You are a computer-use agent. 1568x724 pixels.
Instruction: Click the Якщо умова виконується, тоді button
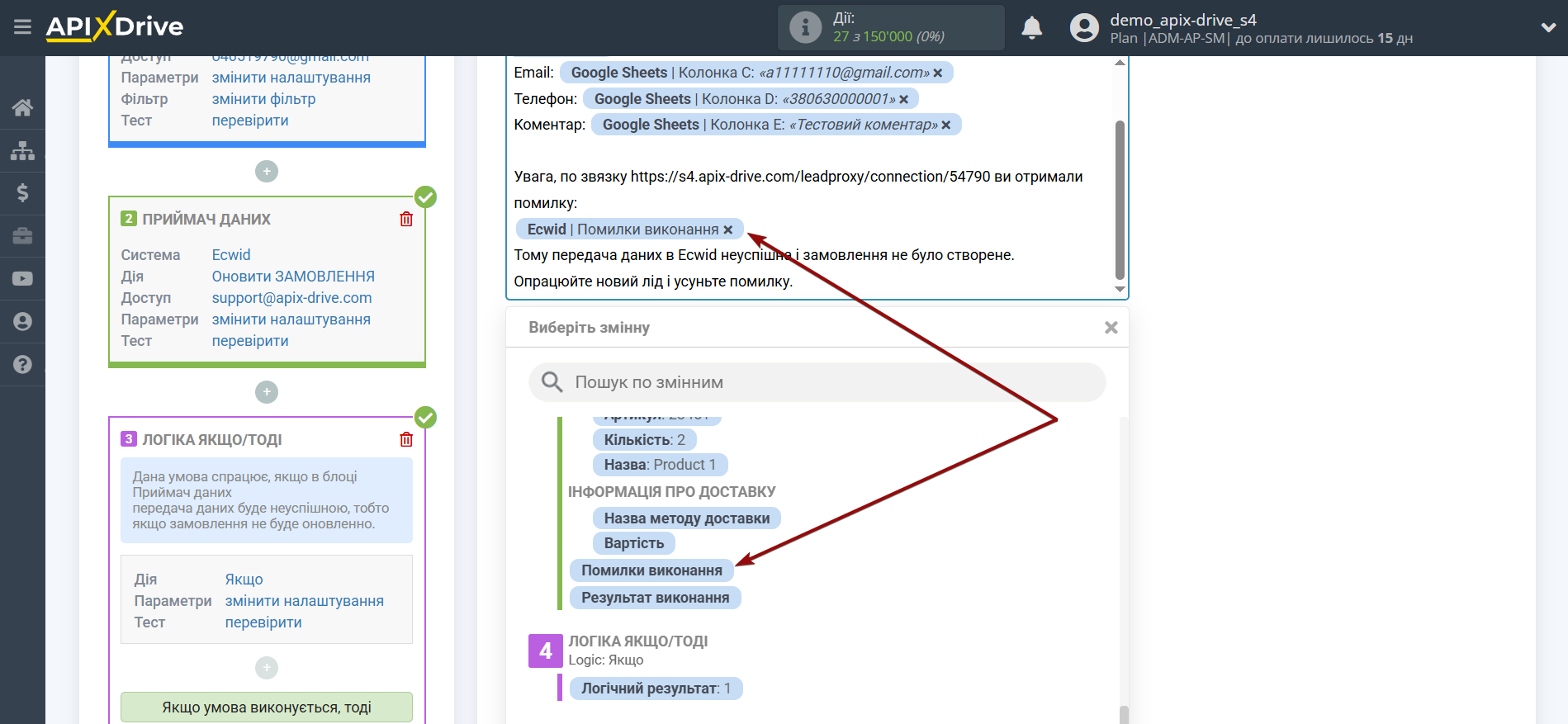[x=267, y=707]
